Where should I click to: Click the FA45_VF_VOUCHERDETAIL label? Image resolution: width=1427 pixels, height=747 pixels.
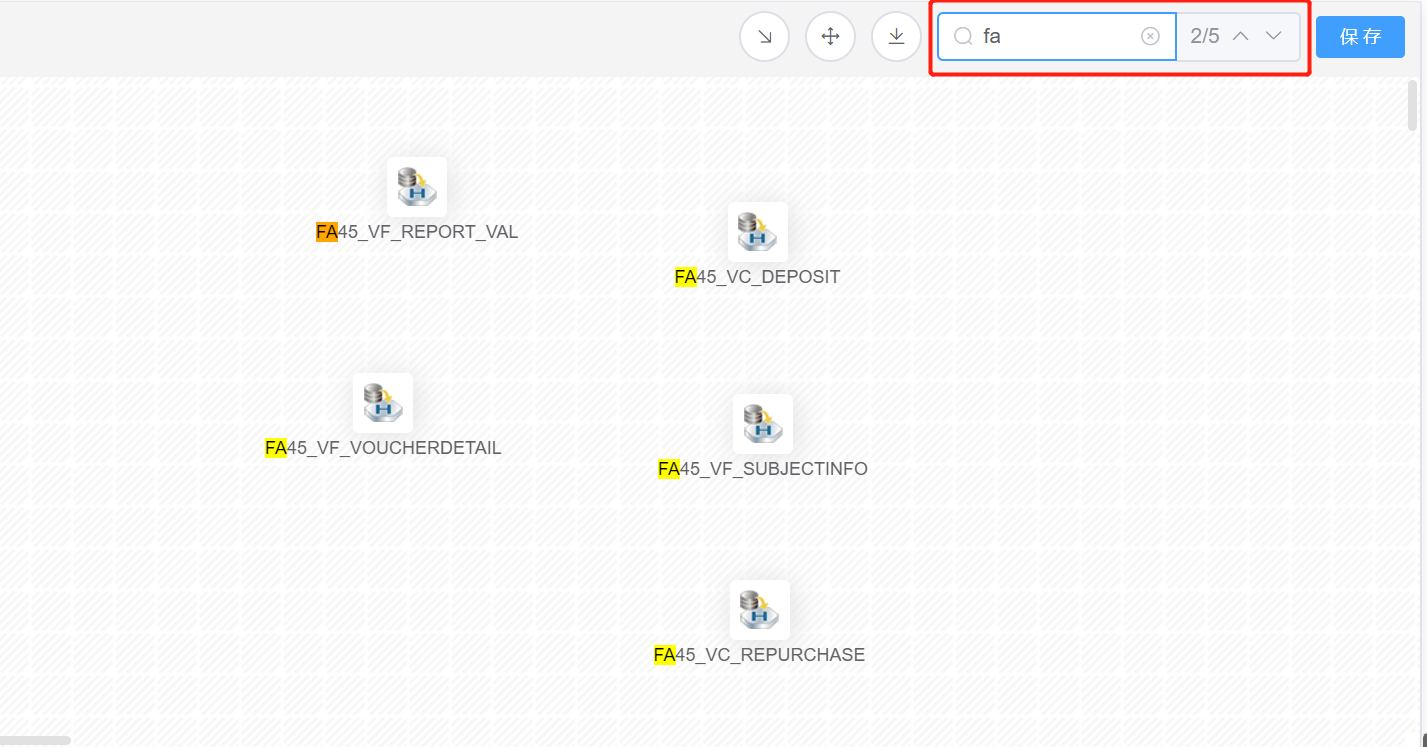[x=383, y=448]
